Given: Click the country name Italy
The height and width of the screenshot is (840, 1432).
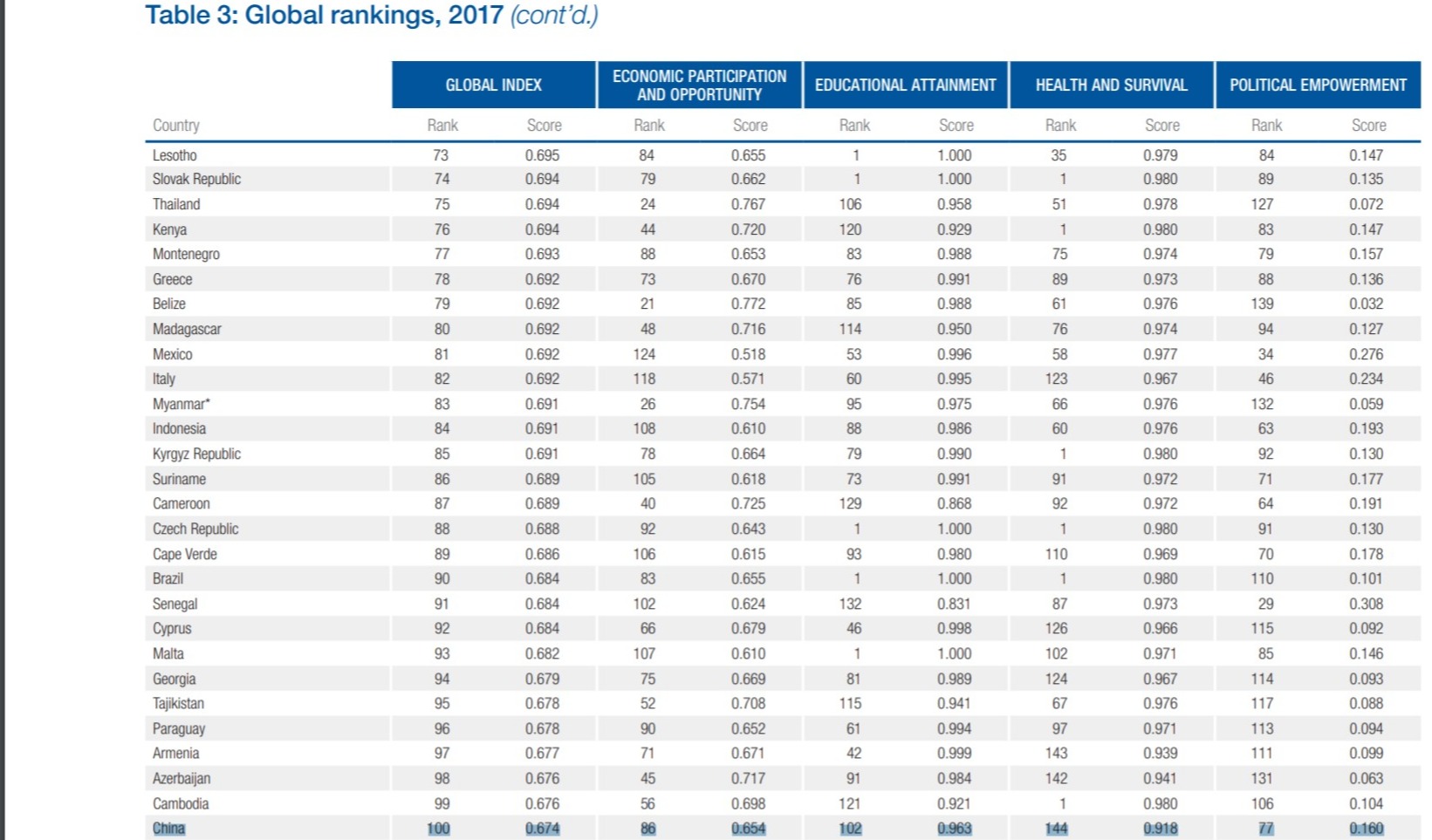Looking at the screenshot, I should click(164, 379).
